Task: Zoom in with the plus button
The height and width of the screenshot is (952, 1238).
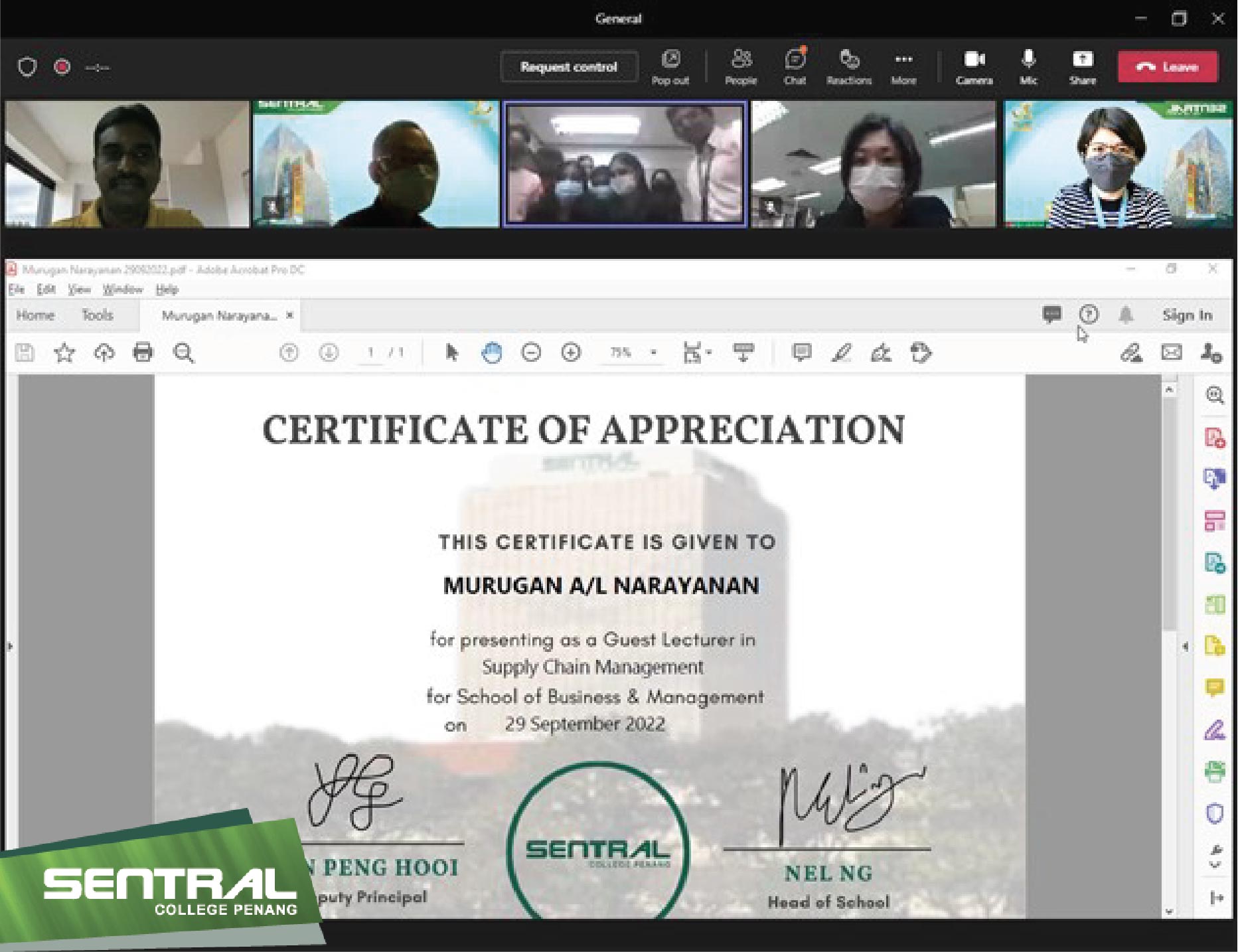Action: 571,353
